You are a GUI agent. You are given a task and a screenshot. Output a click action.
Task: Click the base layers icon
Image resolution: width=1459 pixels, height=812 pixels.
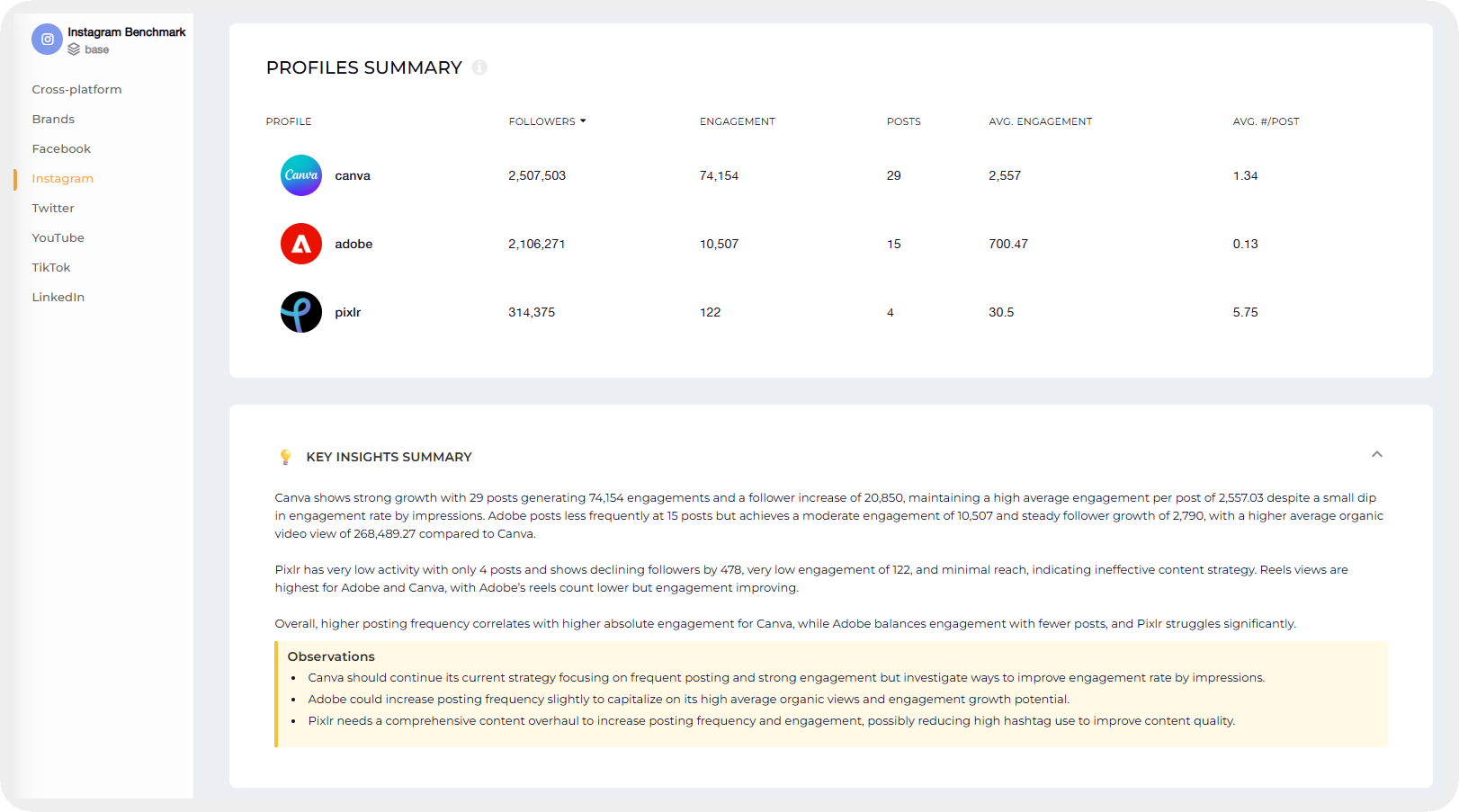[74, 49]
